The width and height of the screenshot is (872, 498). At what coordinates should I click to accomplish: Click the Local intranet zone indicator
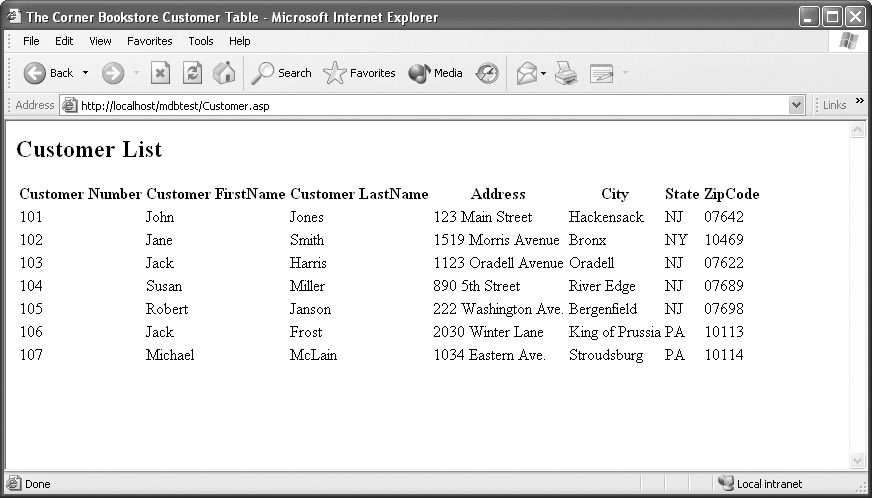pyautogui.click(x=760, y=484)
